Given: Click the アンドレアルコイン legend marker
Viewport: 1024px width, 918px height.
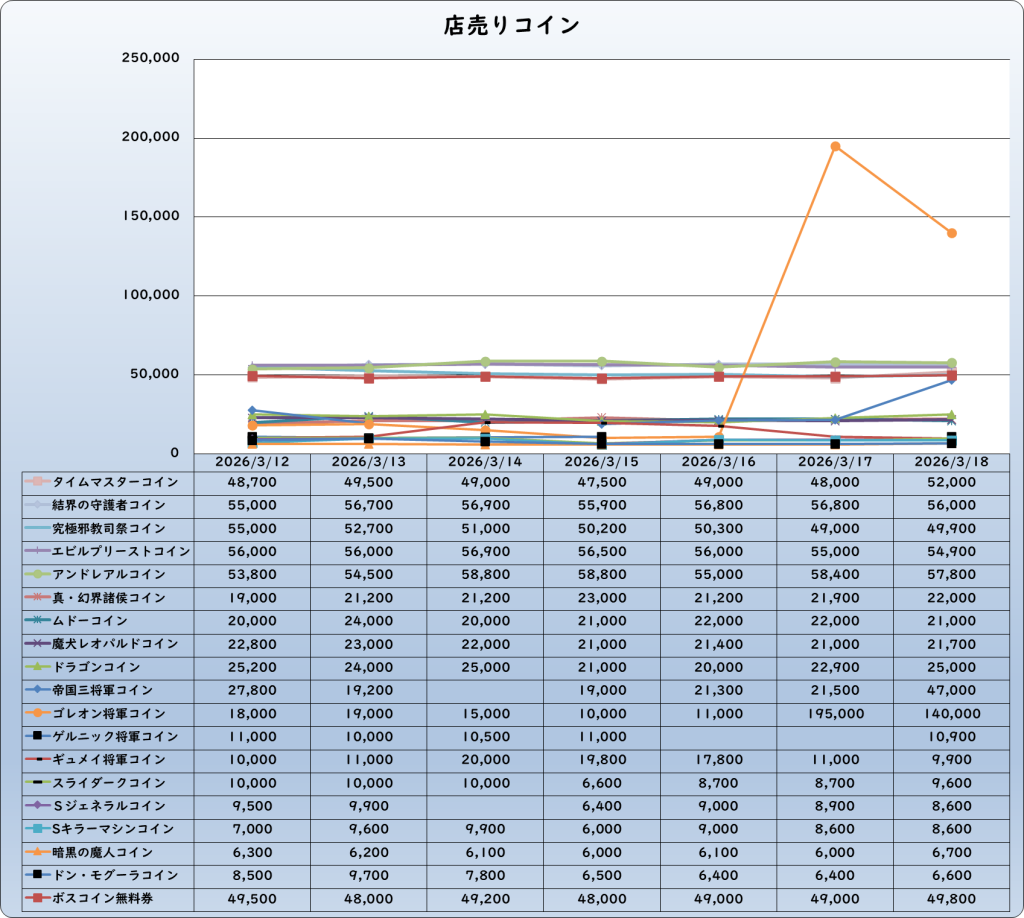Looking at the screenshot, I should 37,575.
